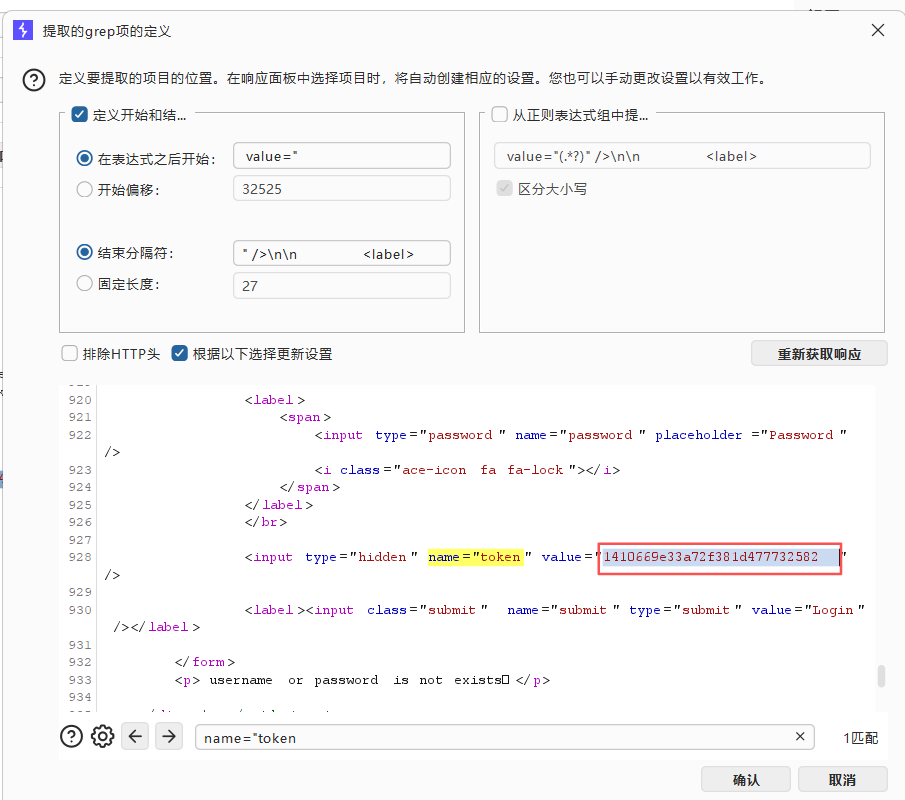905x800 pixels.
Task: Click the case sensitive checkbox
Action: pyautogui.click(x=504, y=188)
